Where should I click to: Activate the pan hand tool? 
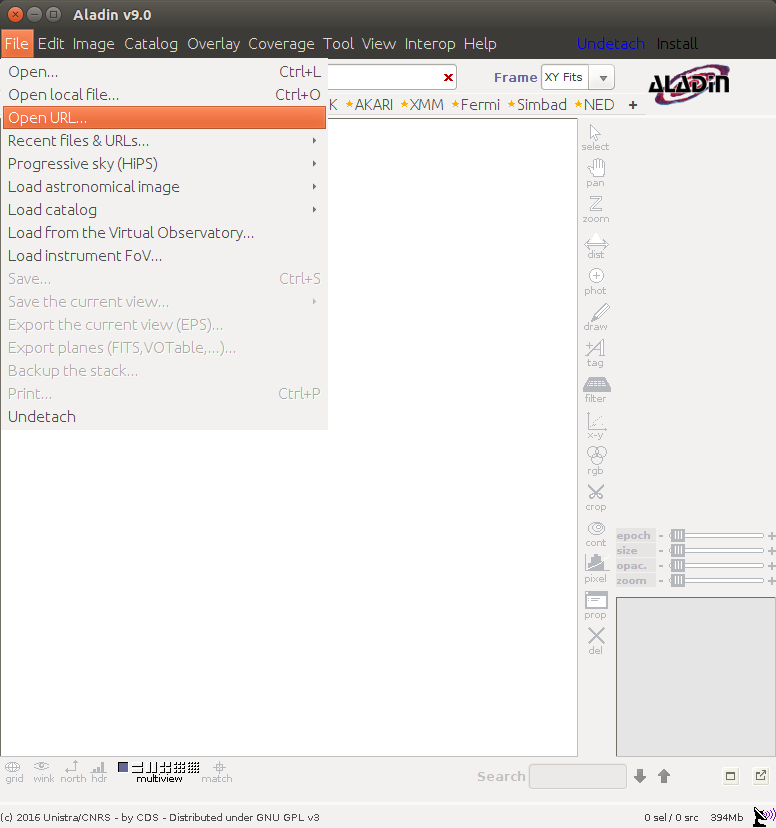[x=595, y=173]
